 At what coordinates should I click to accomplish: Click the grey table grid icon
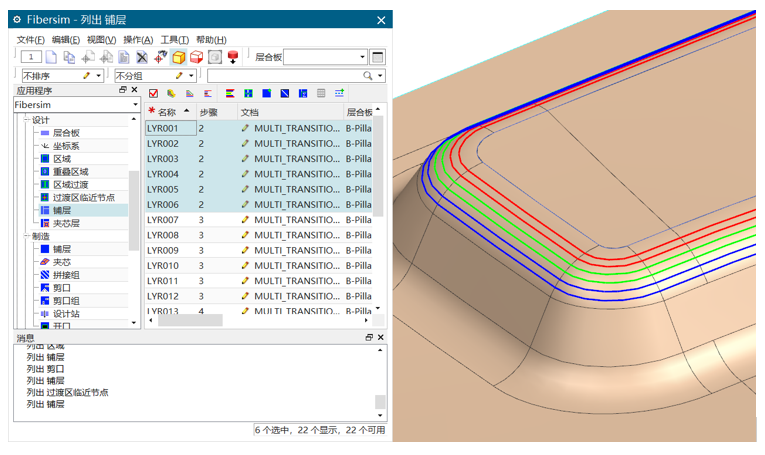tap(321, 93)
